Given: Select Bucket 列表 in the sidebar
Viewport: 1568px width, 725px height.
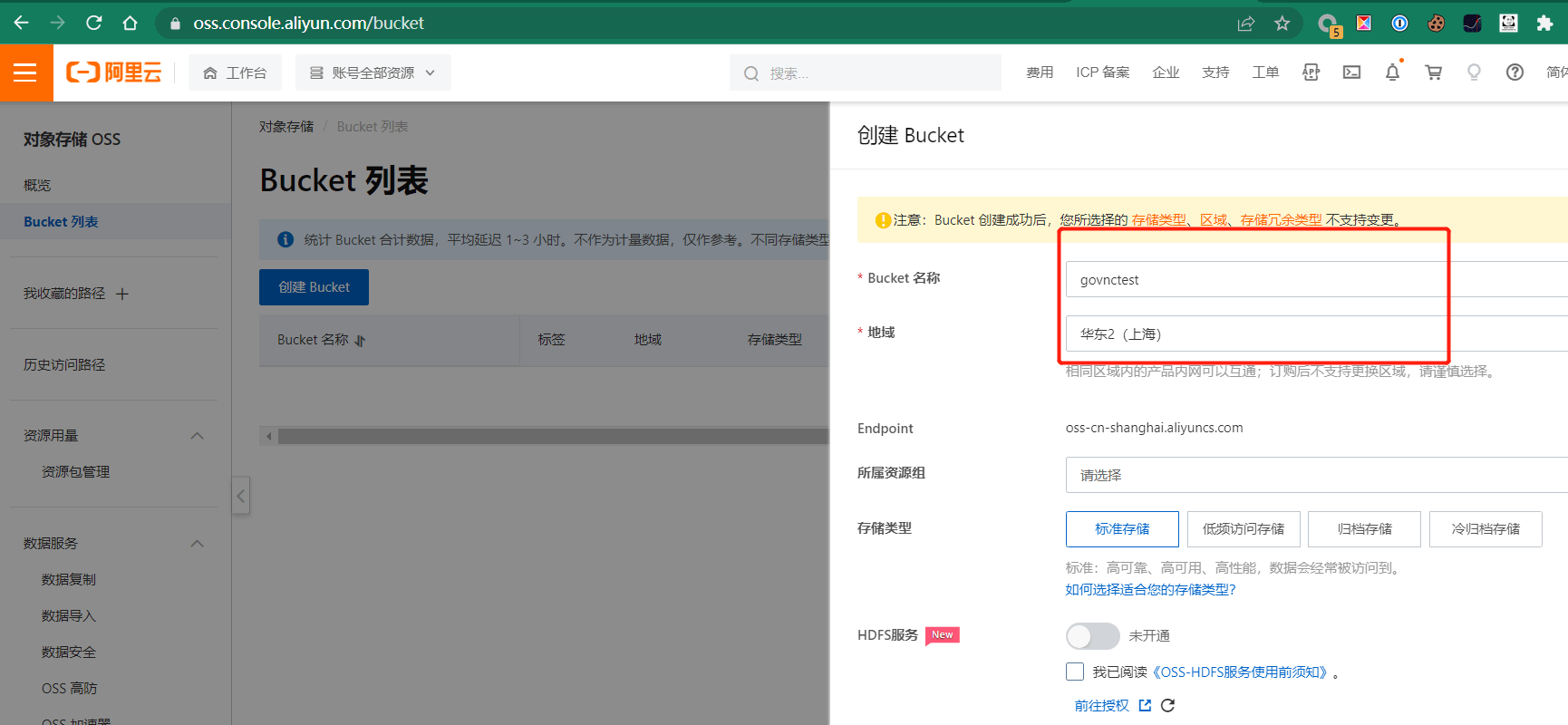Looking at the screenshot, I should point(61,222).
